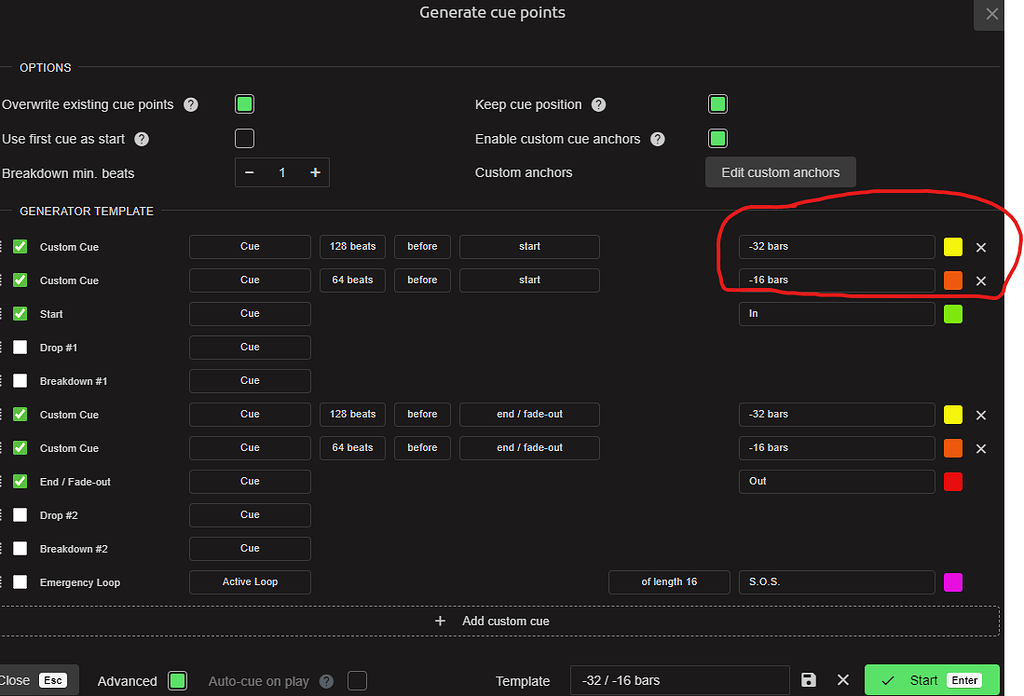The image size is (1024, 696).
Task: Discard template via the X icon beside save
Action: 843,680
